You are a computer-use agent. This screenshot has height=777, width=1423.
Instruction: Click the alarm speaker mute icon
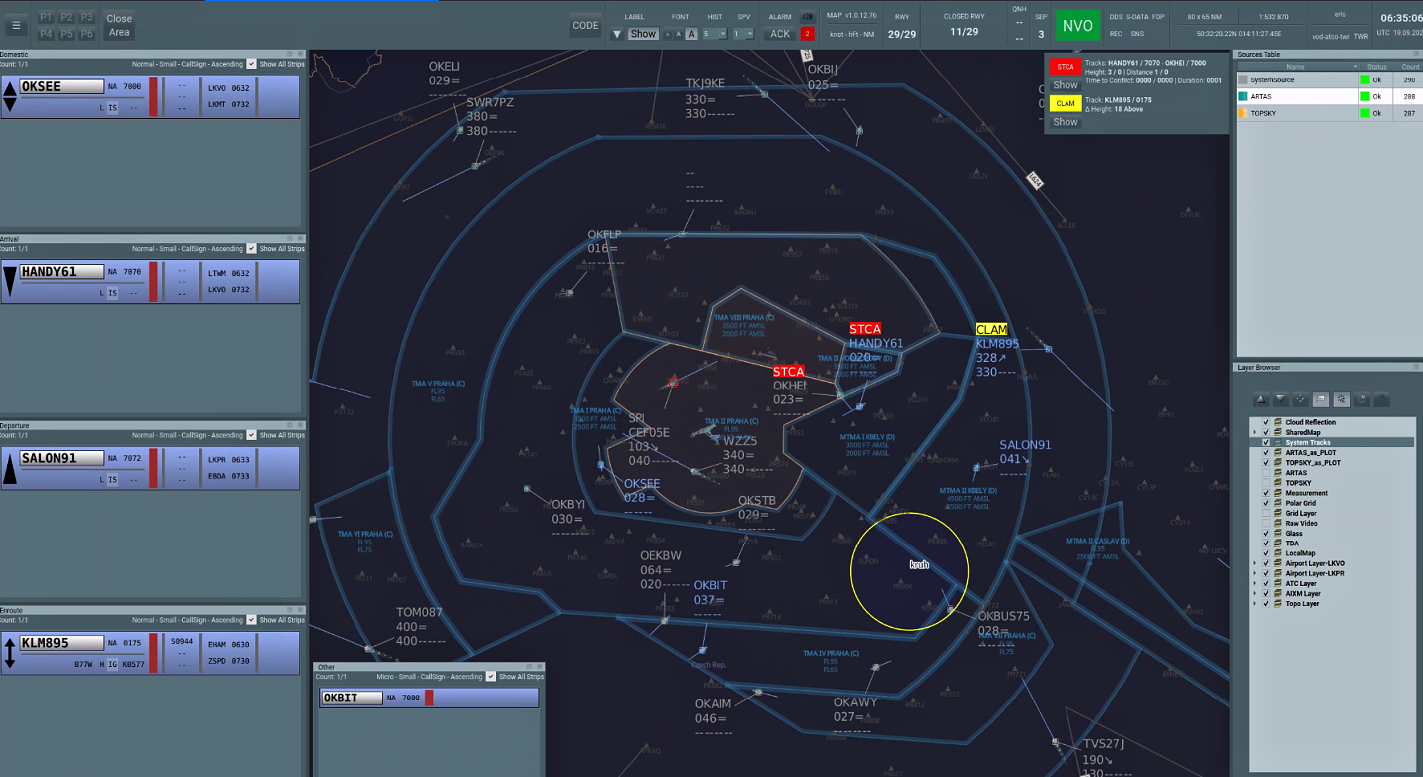(807, 17)
